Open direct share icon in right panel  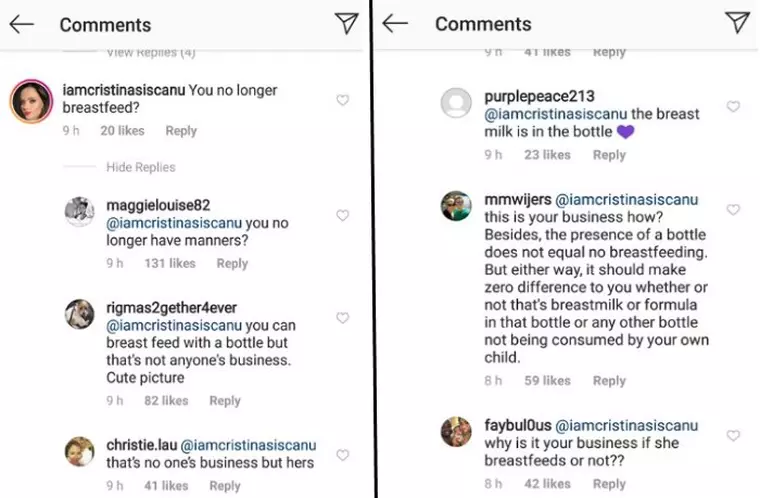736,23
